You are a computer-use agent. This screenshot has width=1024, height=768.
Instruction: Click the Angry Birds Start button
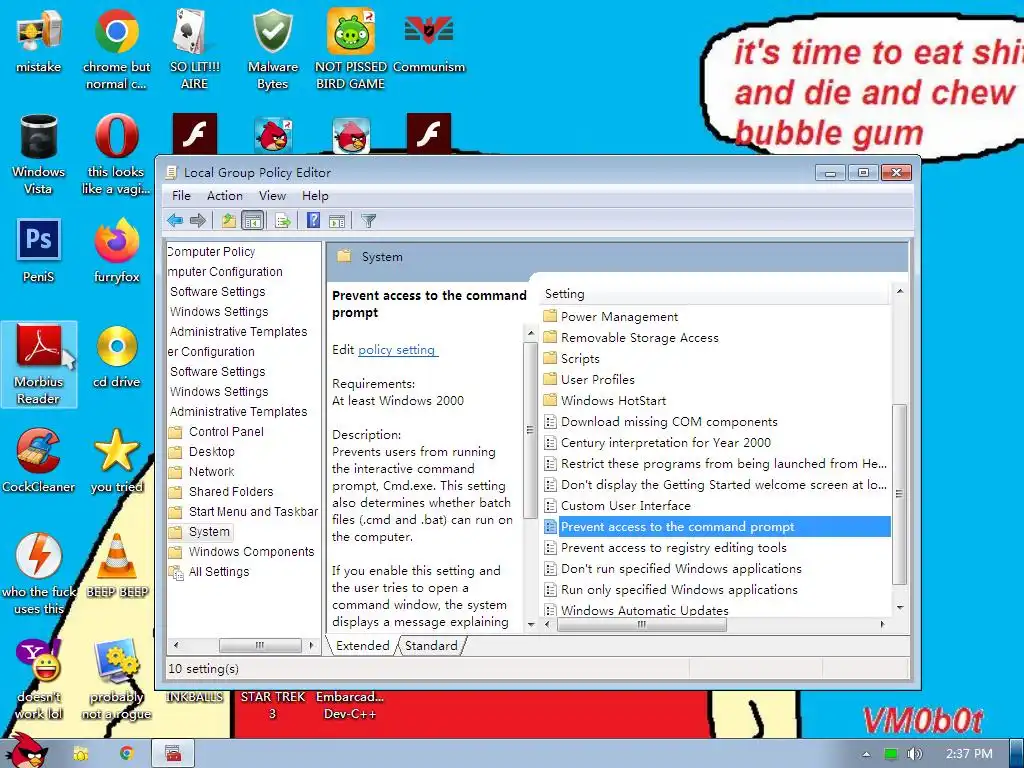[x=25, y=750]
